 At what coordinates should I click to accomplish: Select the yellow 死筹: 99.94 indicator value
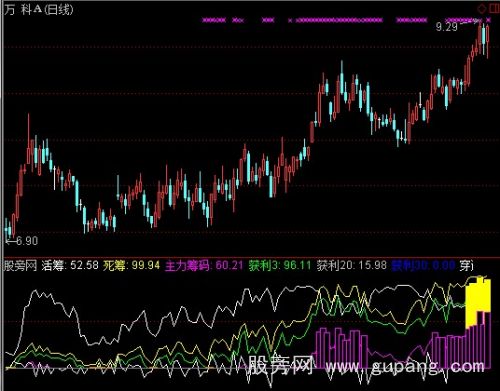click(x=132, y=266)
